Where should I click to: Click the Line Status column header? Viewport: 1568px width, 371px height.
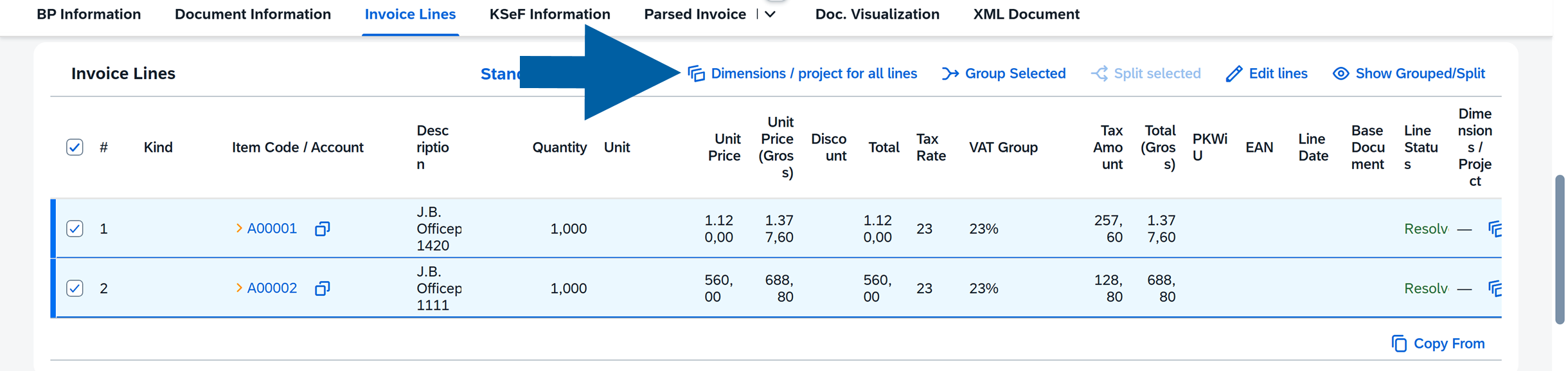pos(1421,147)
